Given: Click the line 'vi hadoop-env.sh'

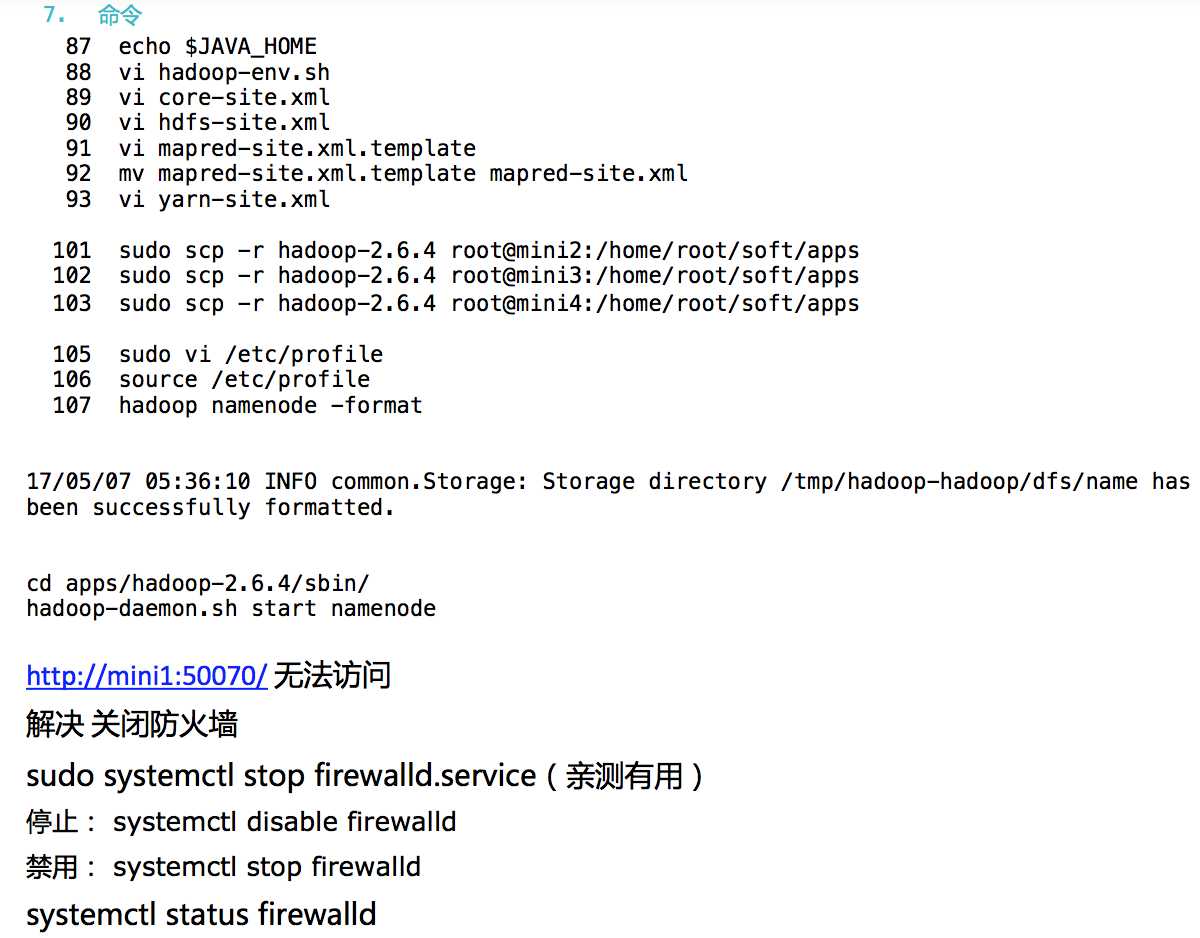Looking at the screenshot, I should pos(224,73).
